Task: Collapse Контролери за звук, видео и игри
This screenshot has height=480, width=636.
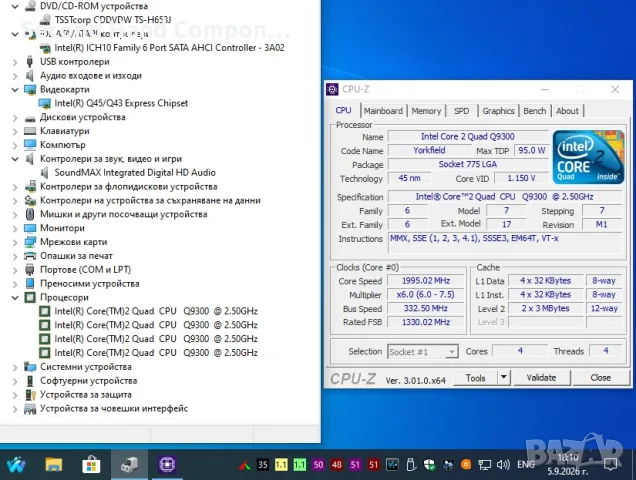Action: coord(15,159)
